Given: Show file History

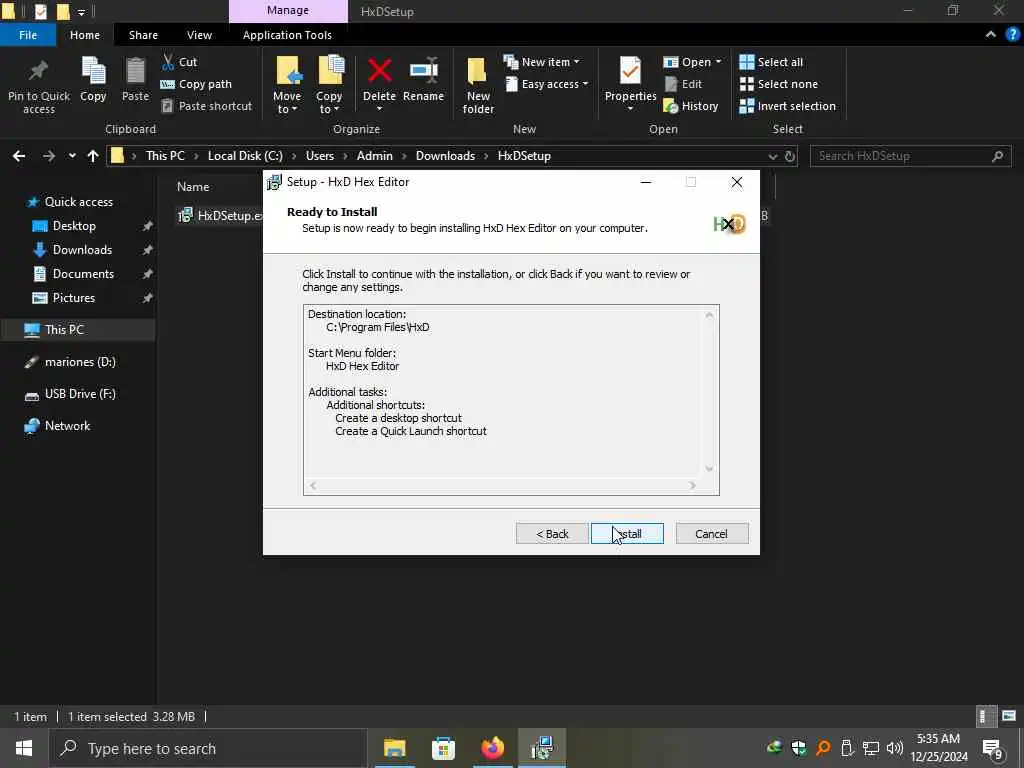Looking at the screenshot, I should click(x=691, y=106).
